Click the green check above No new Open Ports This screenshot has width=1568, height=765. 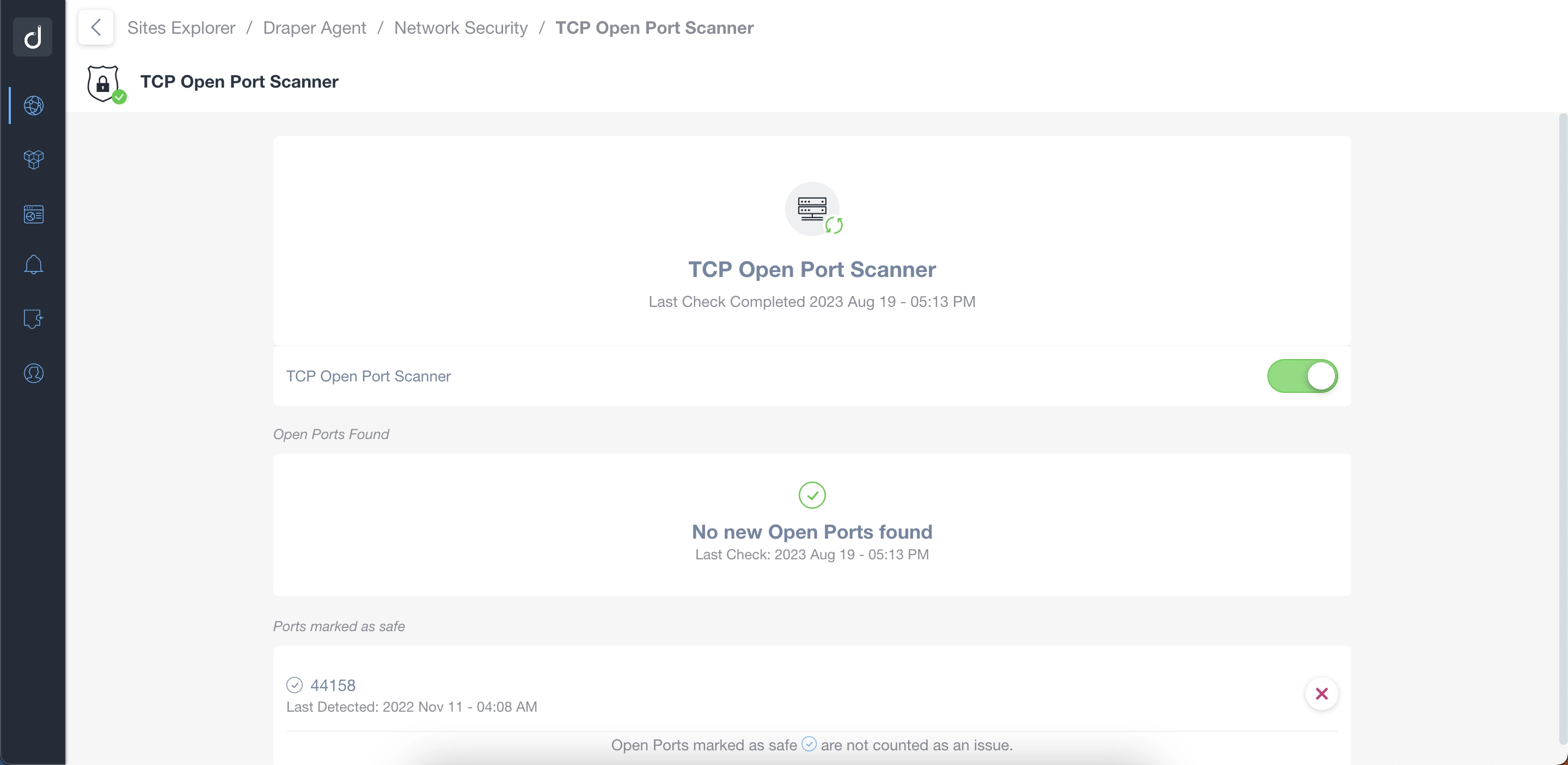click(811, 495)
